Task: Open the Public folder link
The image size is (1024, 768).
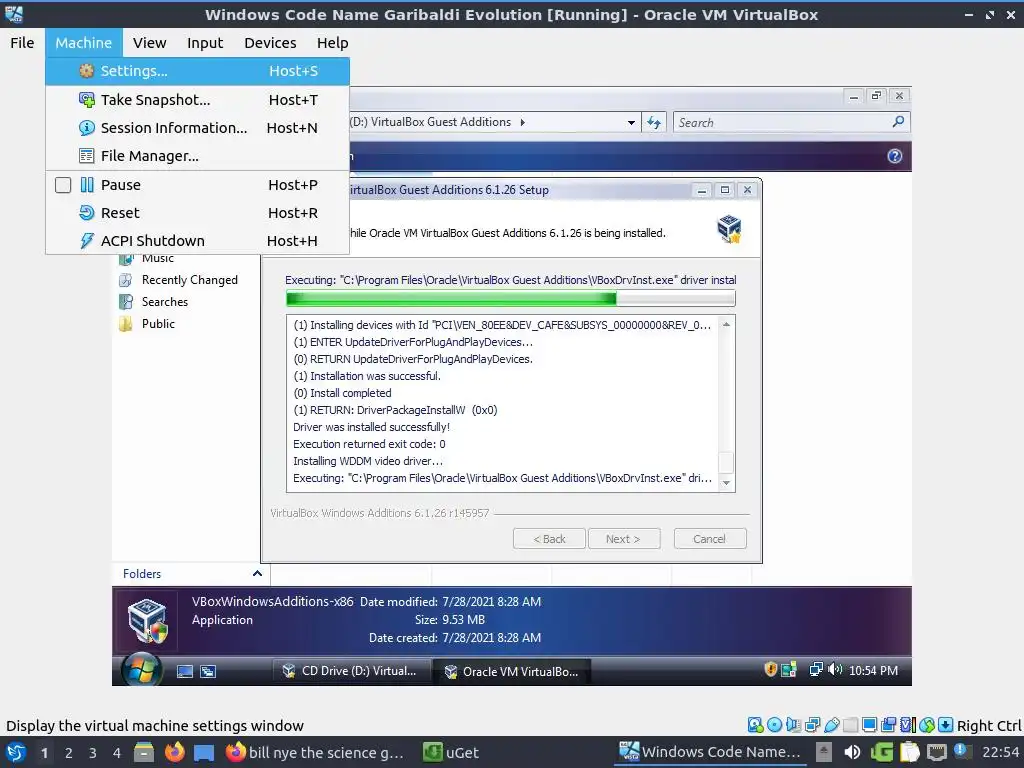Action: click(148, 323)
